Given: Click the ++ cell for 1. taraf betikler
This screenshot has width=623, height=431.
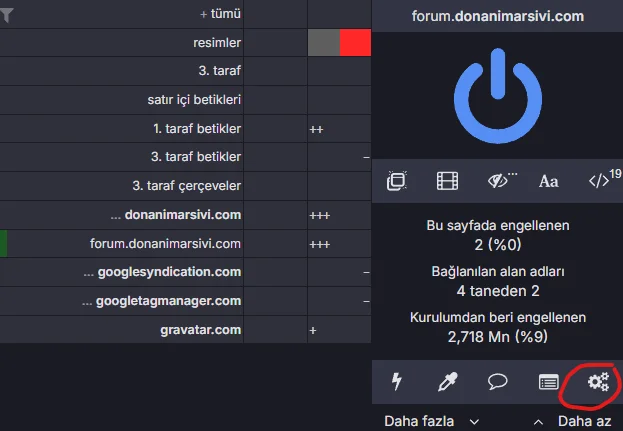Looking at the screenshot, I should coord(339,129).
